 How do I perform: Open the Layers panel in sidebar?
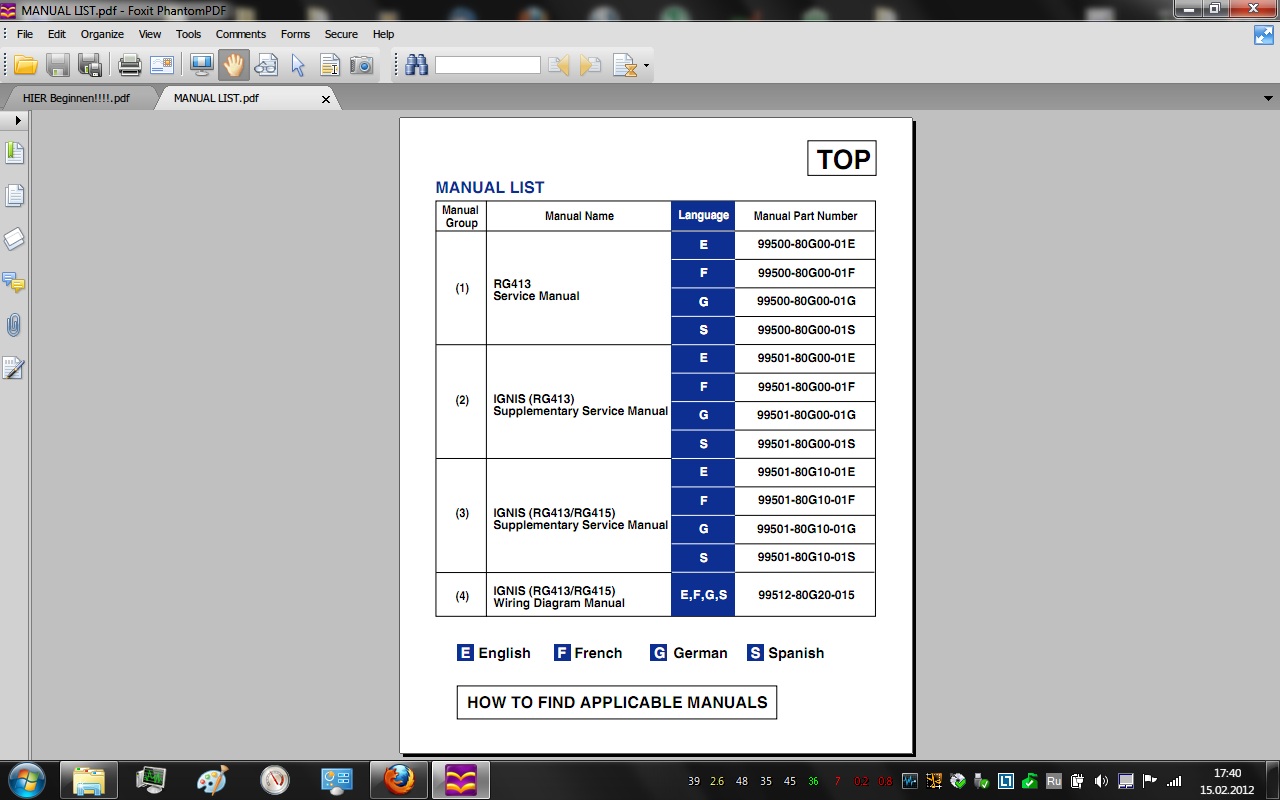14,239
